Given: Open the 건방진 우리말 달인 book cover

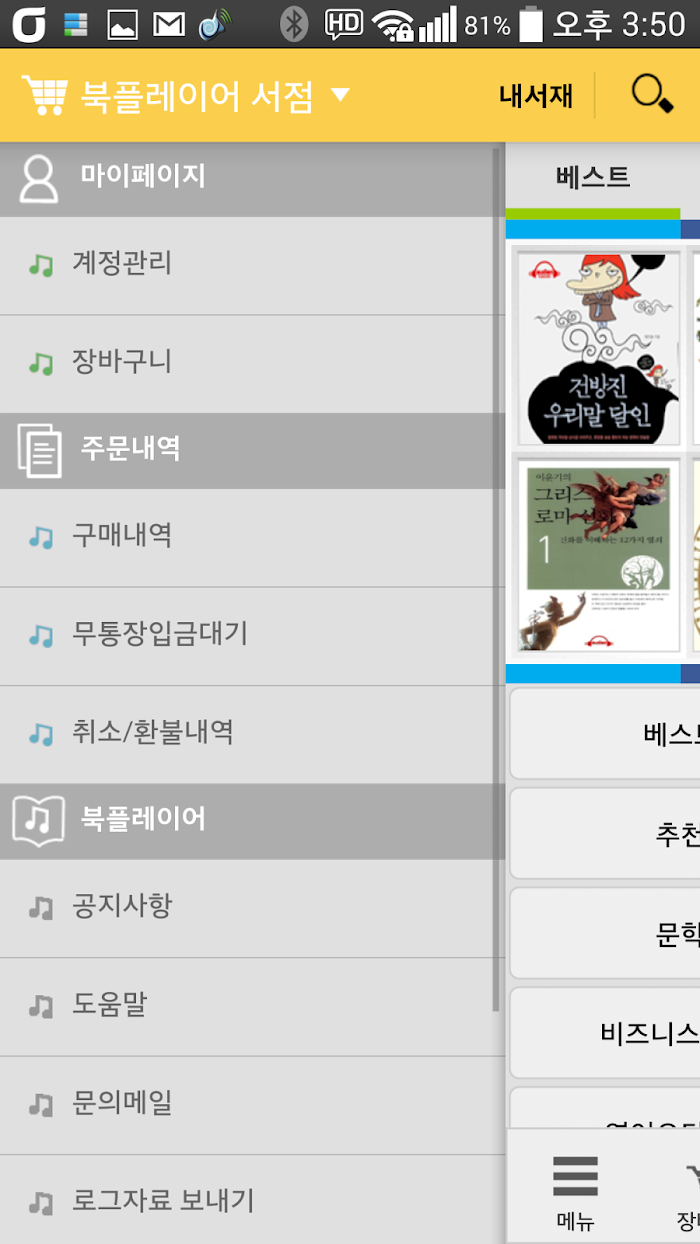Looking at the screenshot, I should [x=597, y=347].
